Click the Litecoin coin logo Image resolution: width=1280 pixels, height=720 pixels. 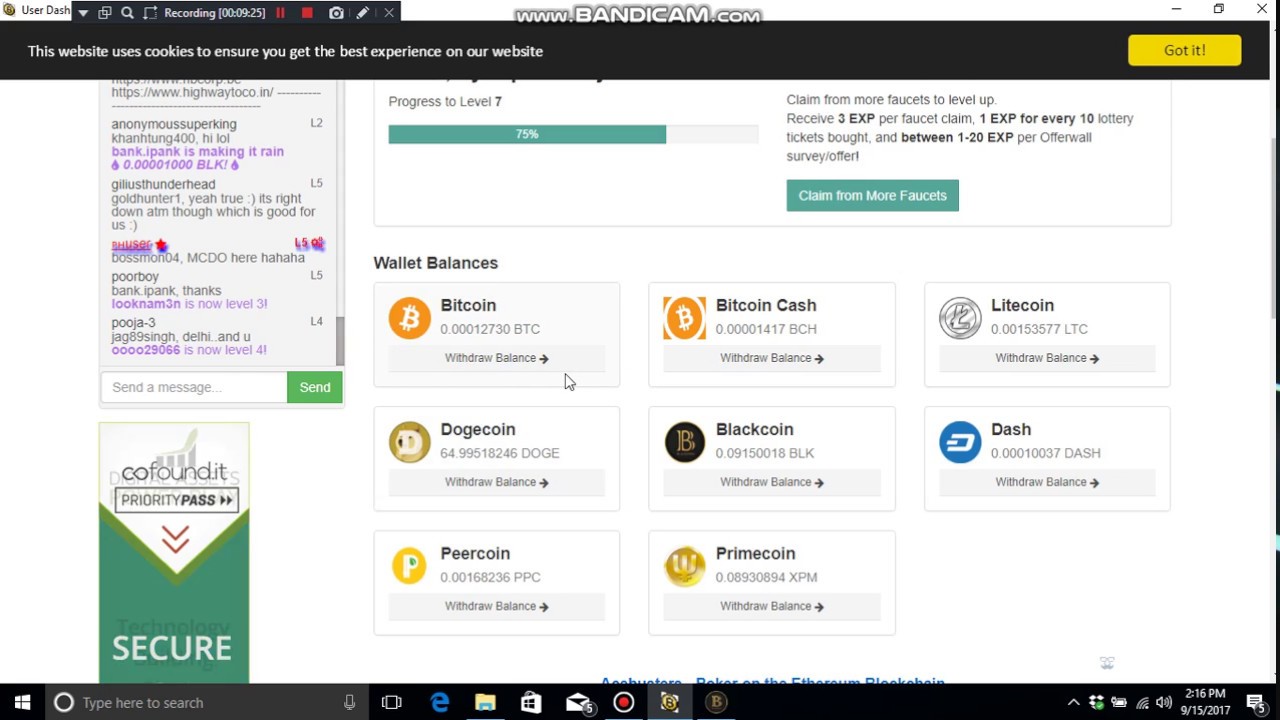(x=960, y=318)
